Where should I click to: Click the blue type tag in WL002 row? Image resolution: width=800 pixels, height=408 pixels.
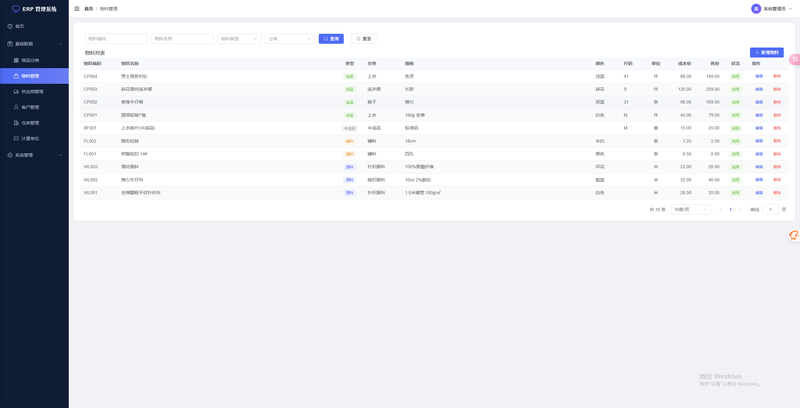[349, 180]
